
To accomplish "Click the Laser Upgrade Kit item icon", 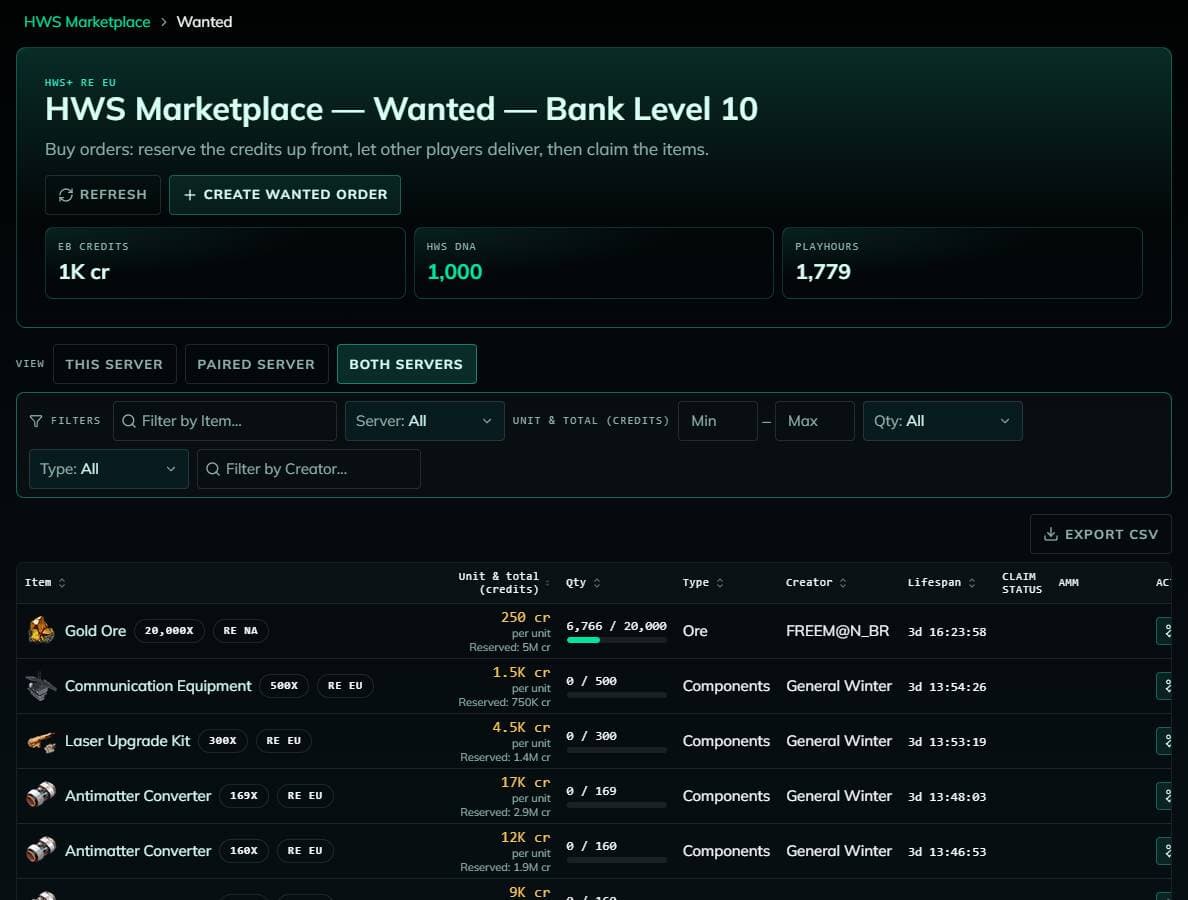I will 41,741.
